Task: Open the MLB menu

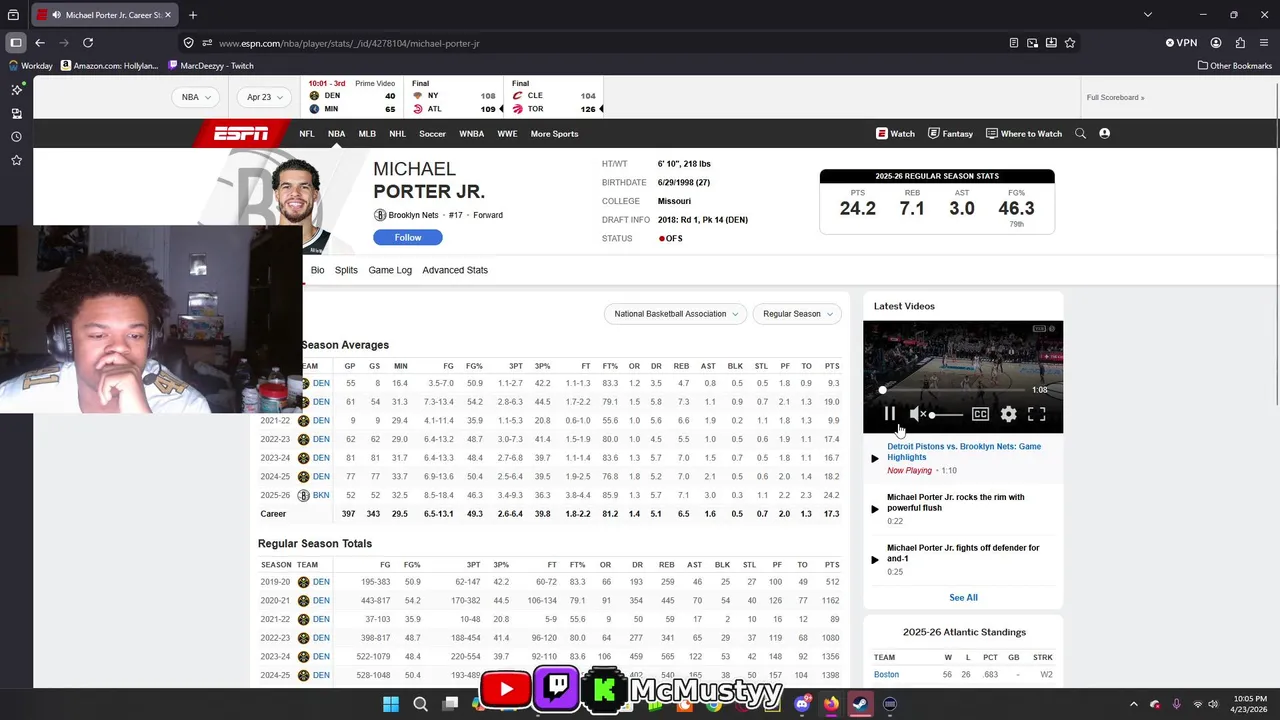Action: point(367,133)
